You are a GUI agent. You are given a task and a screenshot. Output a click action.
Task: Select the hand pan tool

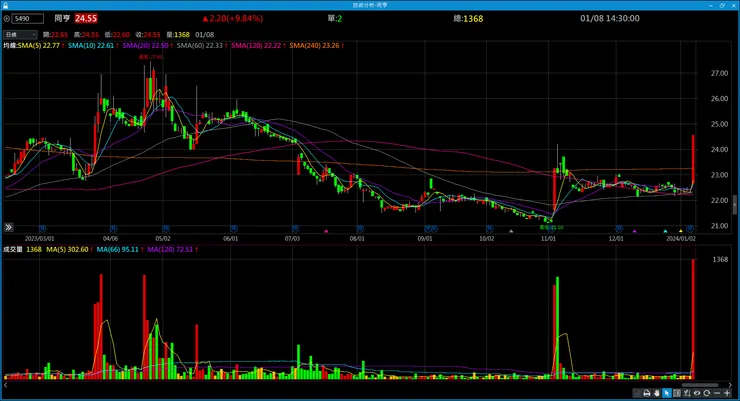(656, 393)
